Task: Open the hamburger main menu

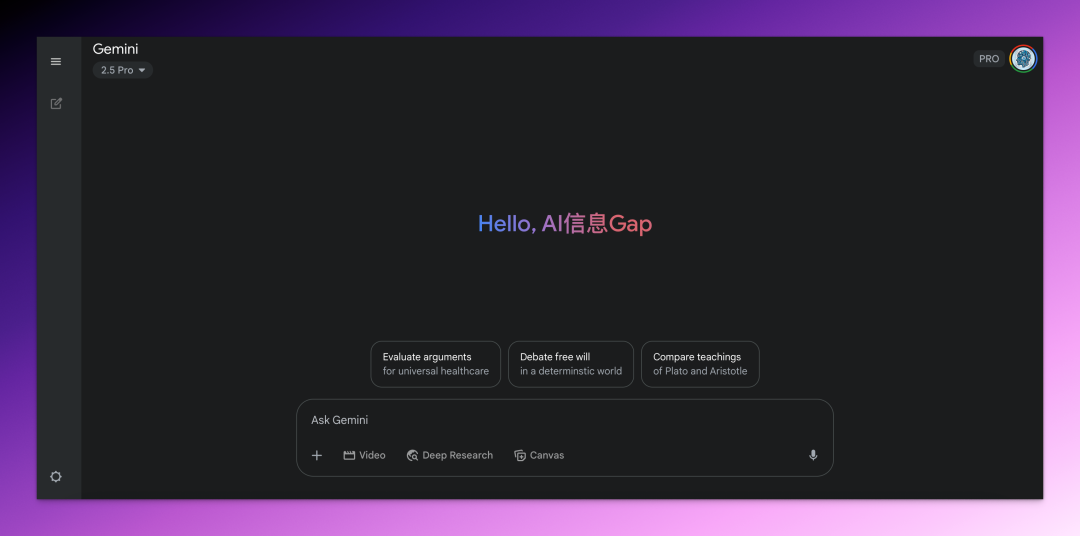Action: (56, 61)
